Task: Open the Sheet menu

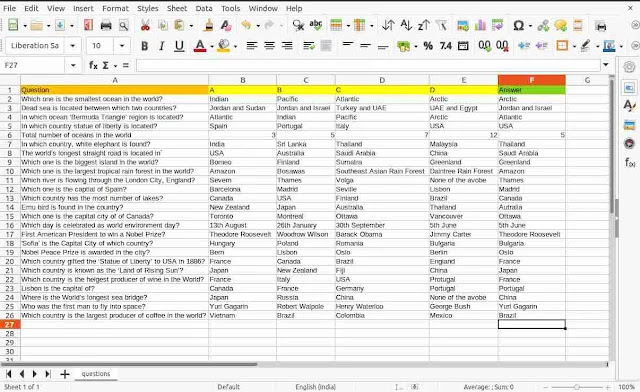Action: [x=177, y=8]
